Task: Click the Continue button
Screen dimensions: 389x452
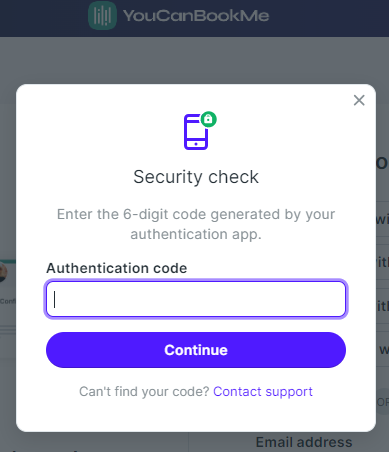Action: [196, 350]
